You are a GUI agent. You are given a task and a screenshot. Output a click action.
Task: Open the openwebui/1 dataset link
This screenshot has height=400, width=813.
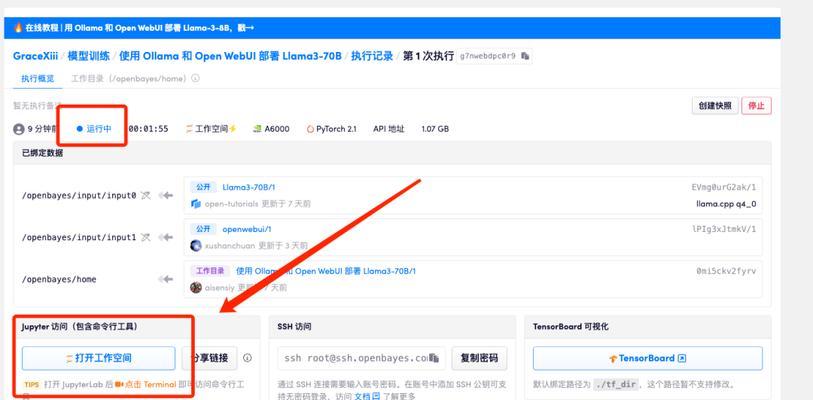point(247,229)
